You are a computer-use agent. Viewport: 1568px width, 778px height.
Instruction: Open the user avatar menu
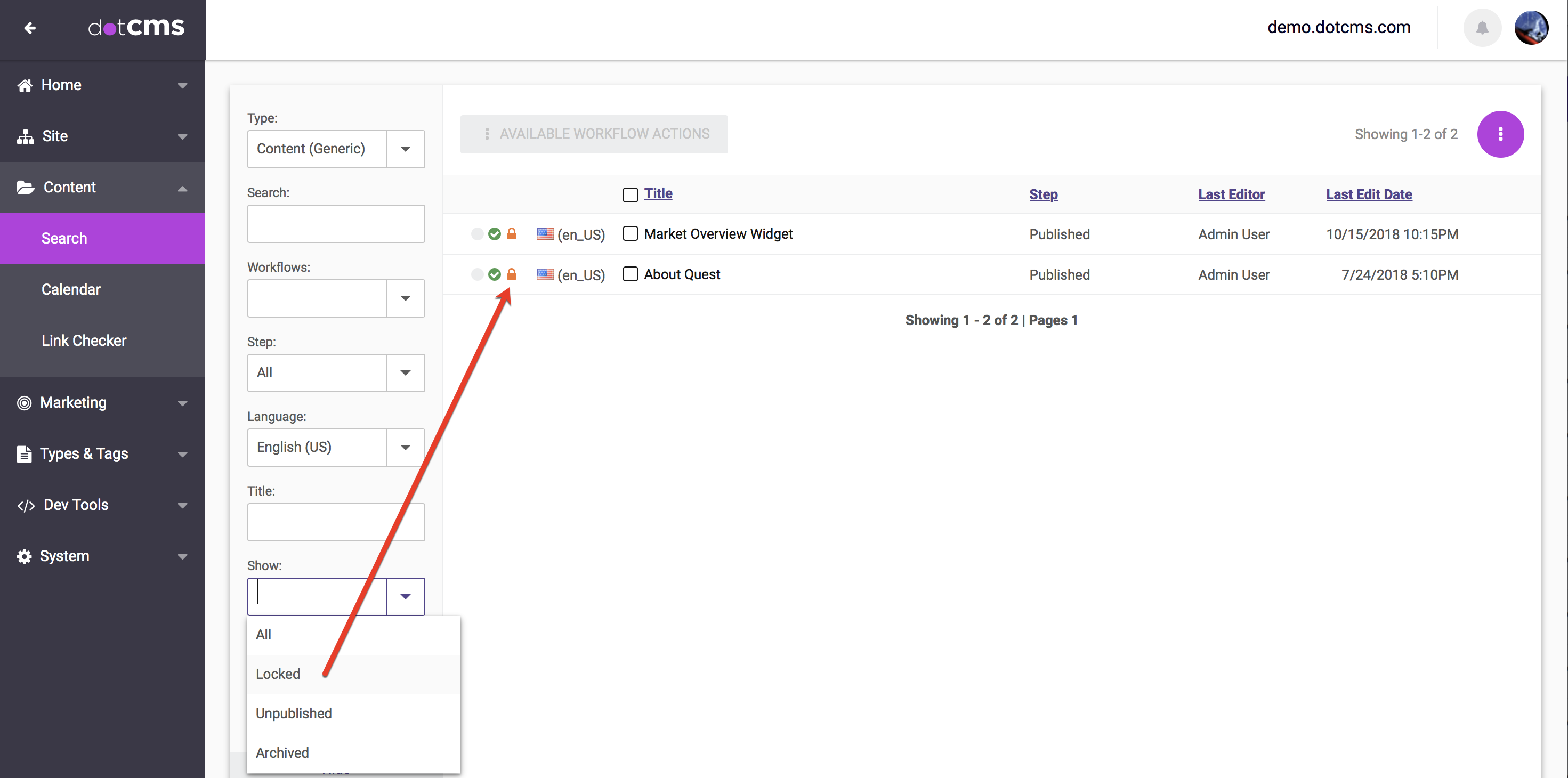point(1531,28)
